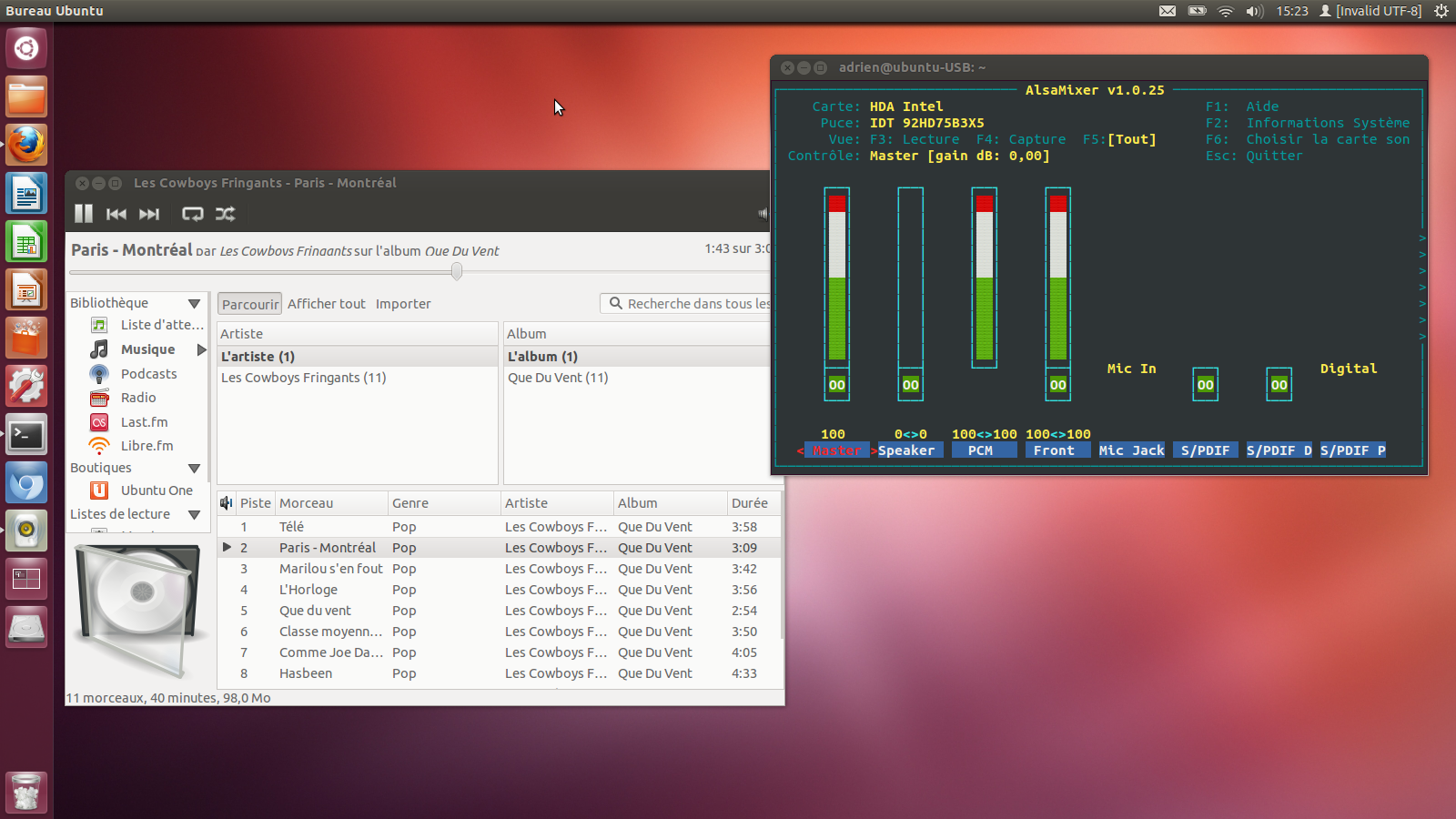Toggle mute box under Master bar
Image resolution: width=1456 pixels, height=819 pixels.
(x=836, y=385)
